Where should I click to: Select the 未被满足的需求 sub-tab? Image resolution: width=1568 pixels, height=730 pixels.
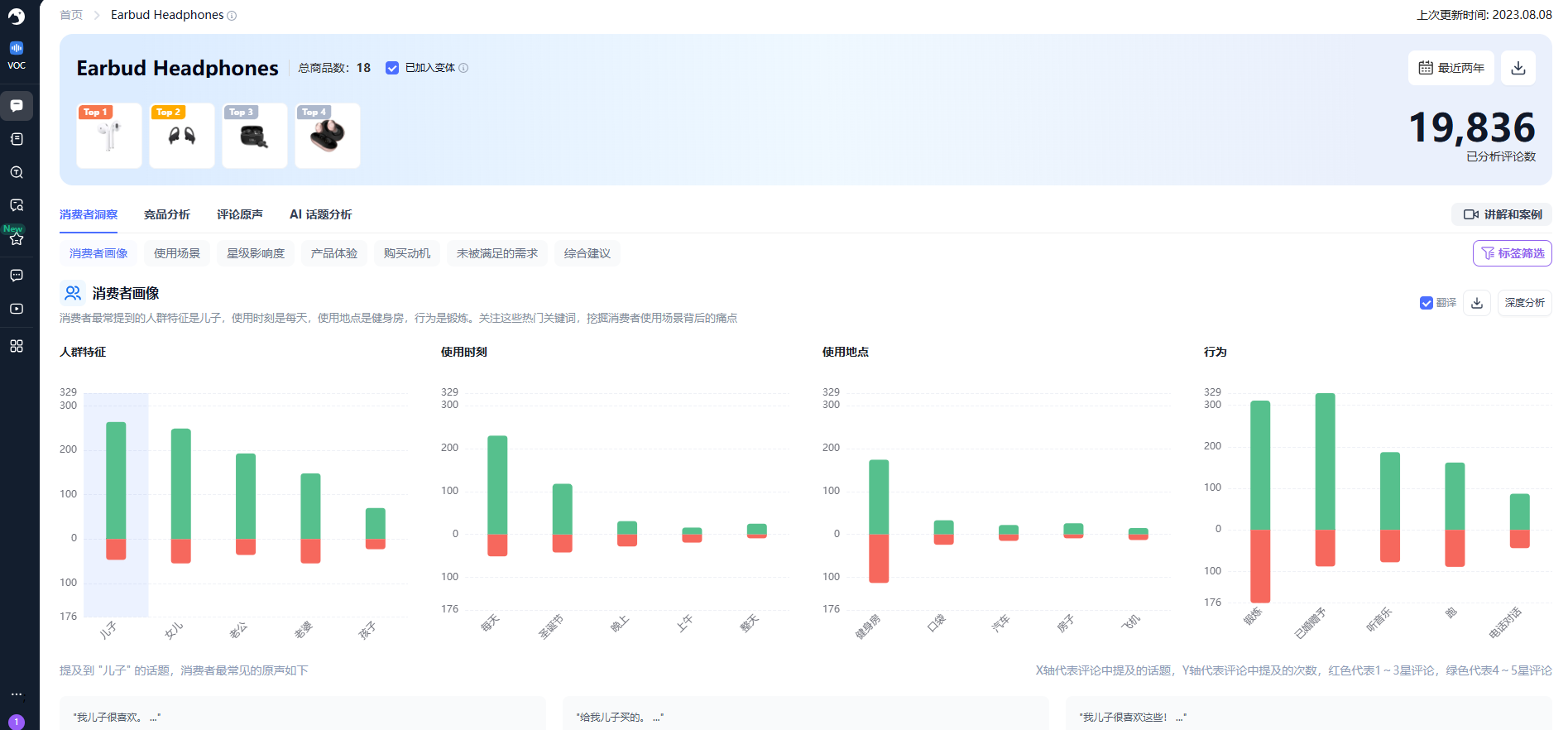point(497,253)
